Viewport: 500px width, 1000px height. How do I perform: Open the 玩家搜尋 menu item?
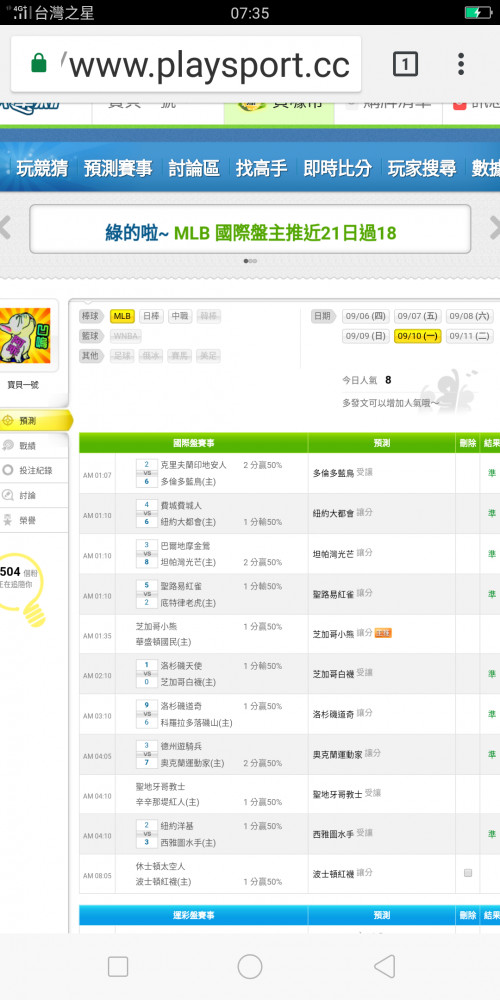point(422,168)
